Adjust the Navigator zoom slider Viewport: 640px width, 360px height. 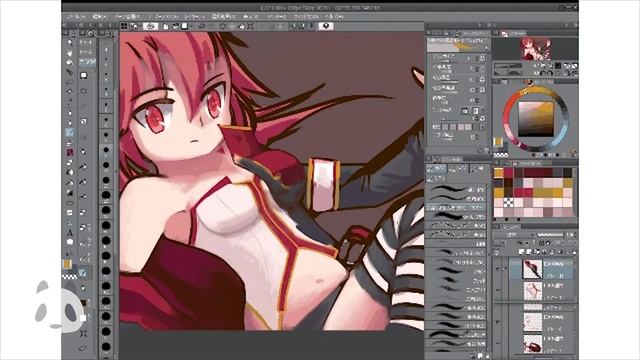508,65
